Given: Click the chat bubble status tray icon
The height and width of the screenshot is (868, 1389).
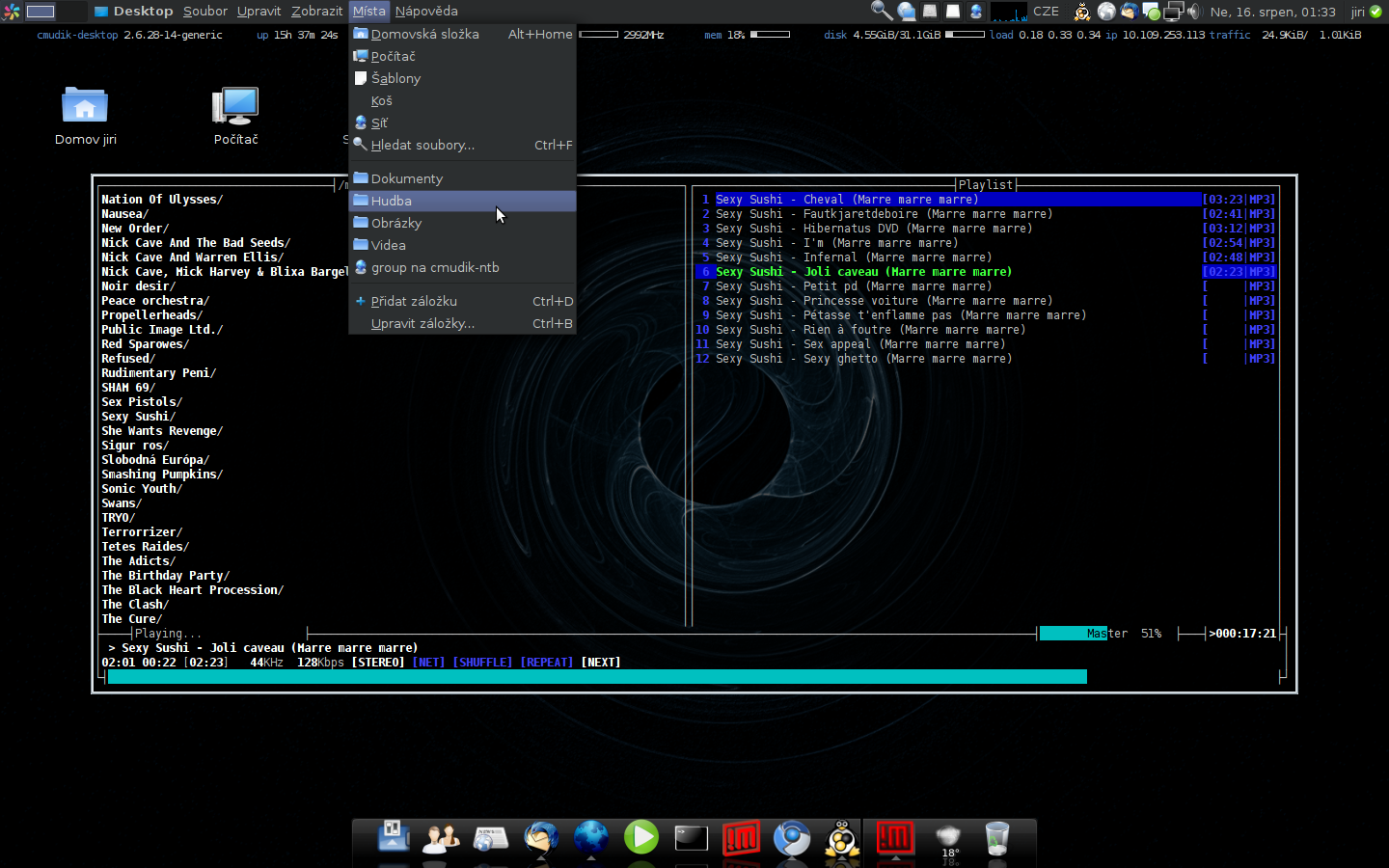Looking at the screenshot, I should (1151, 12).
